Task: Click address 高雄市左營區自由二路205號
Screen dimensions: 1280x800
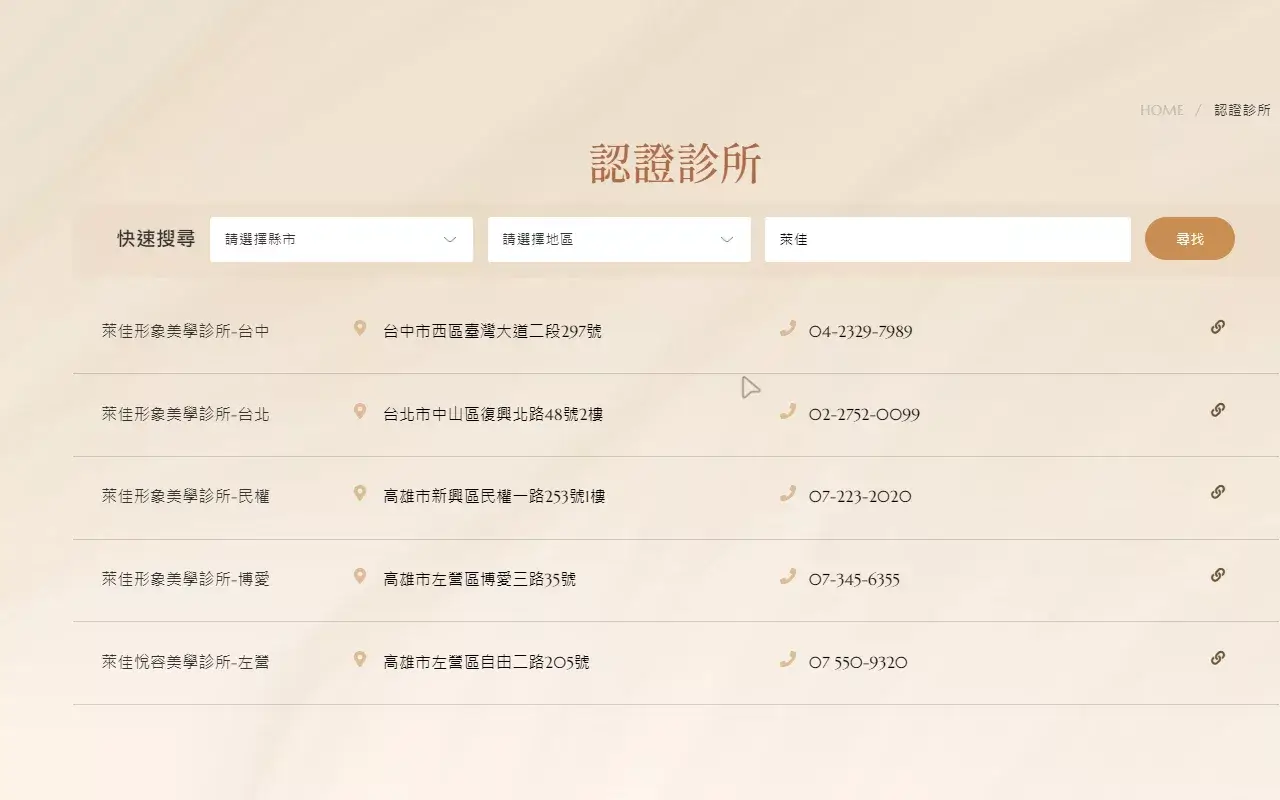Action: click(487, 662)
